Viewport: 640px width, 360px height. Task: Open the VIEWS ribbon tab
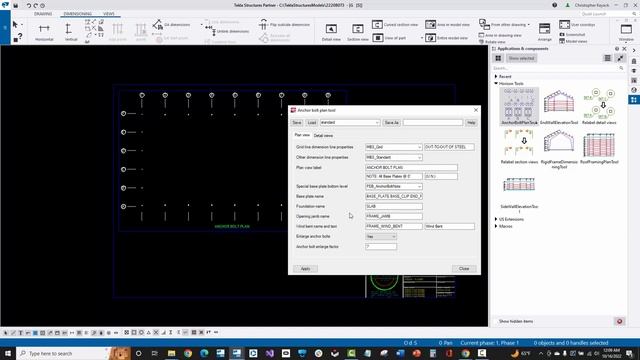(x=109, y=14)
